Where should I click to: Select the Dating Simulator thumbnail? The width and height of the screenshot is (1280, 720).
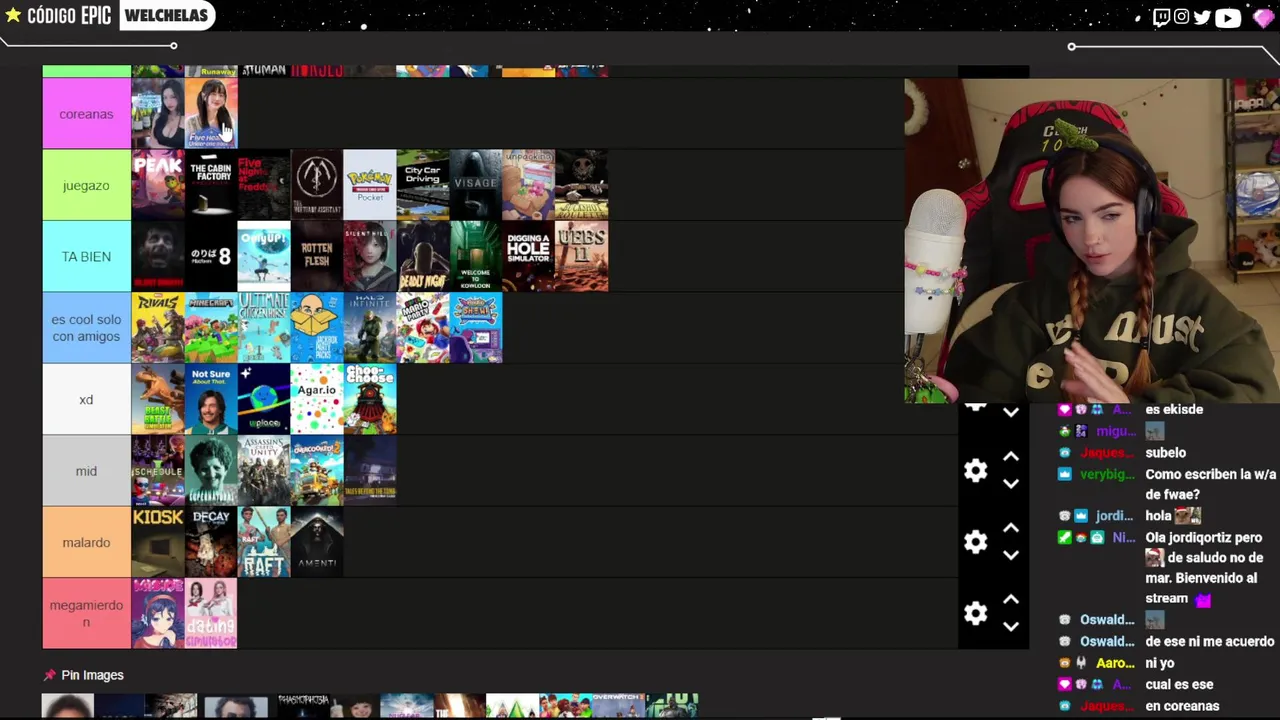click(211, 613)
